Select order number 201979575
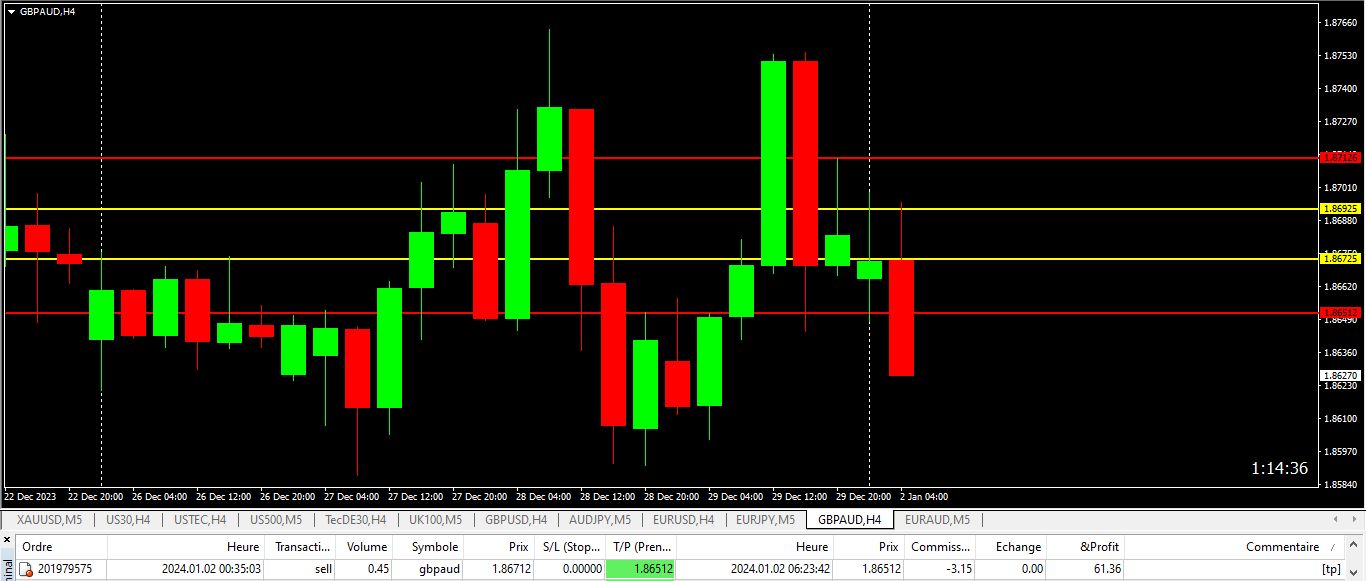Screen dimensions: 1366x581 point(65,569)
